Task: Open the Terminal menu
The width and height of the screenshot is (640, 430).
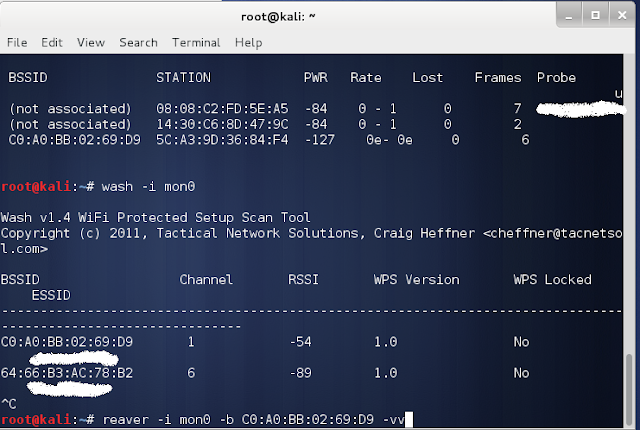Action: click(x=196, y=42)
